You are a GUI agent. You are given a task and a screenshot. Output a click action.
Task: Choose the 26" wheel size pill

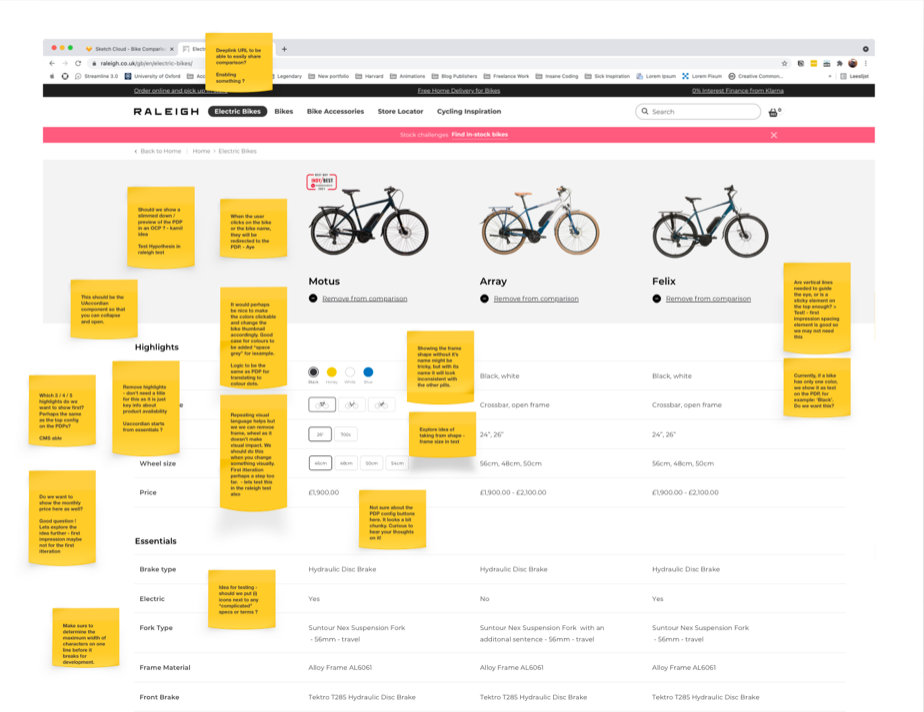(320, 434)
